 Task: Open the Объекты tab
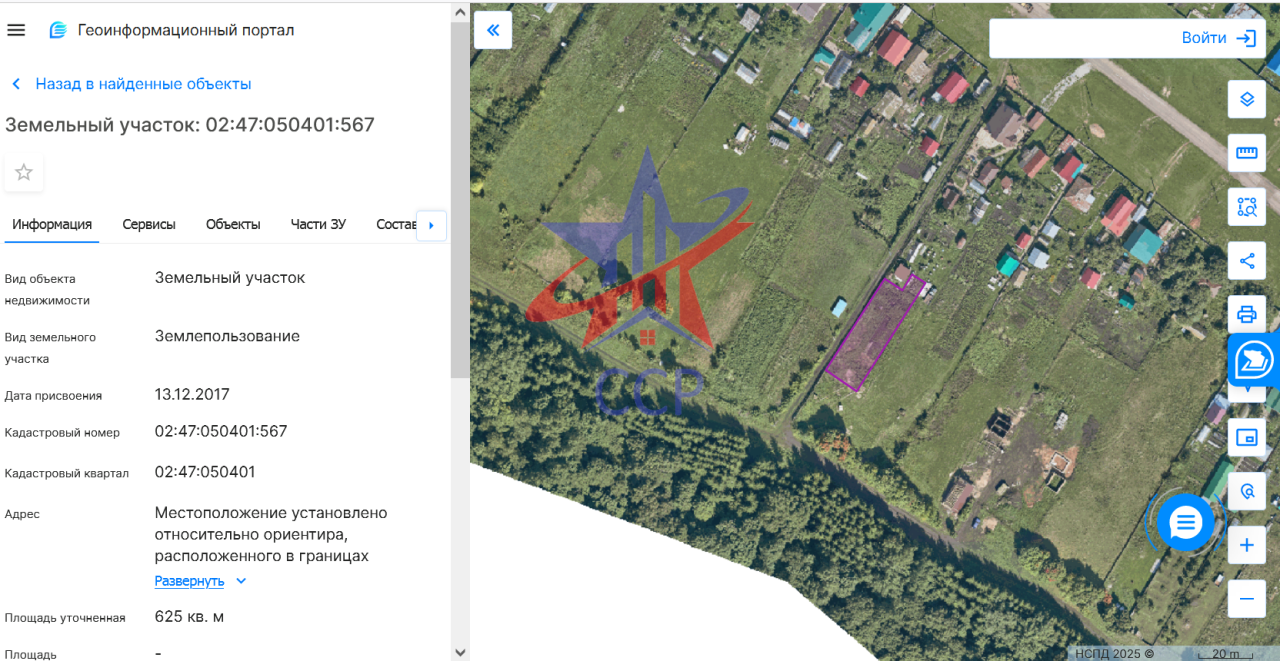pos(233,224)
